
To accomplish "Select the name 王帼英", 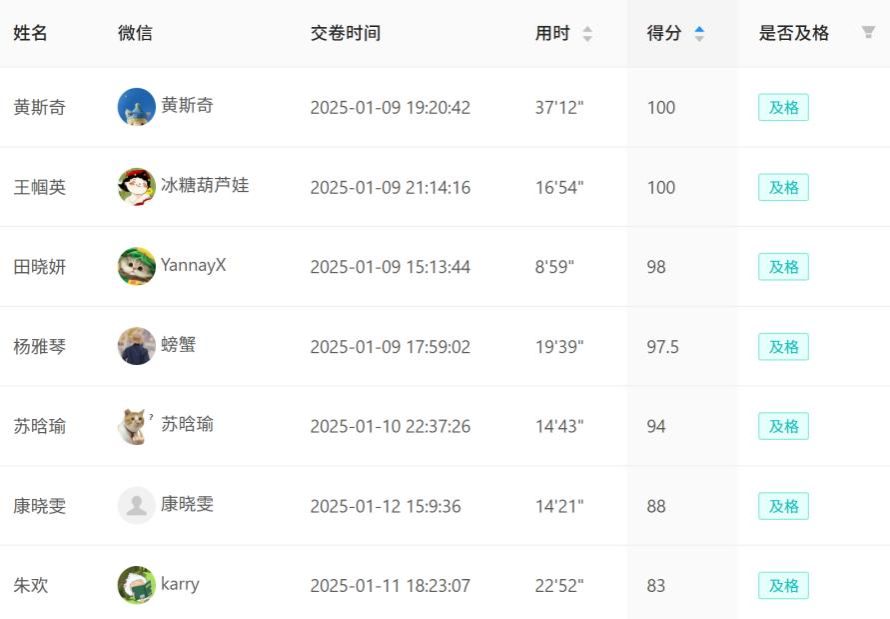I will point(40,188).
